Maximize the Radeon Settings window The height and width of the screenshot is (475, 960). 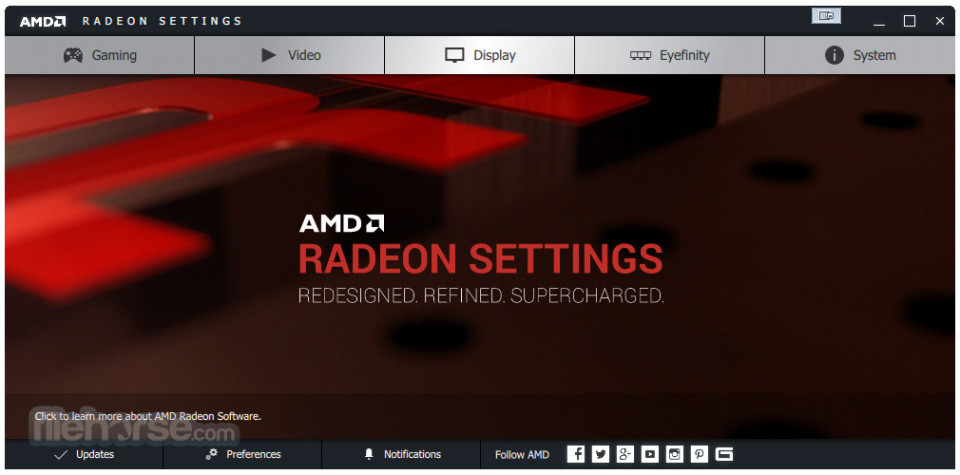pyautogui.click(x=910, y=21)
